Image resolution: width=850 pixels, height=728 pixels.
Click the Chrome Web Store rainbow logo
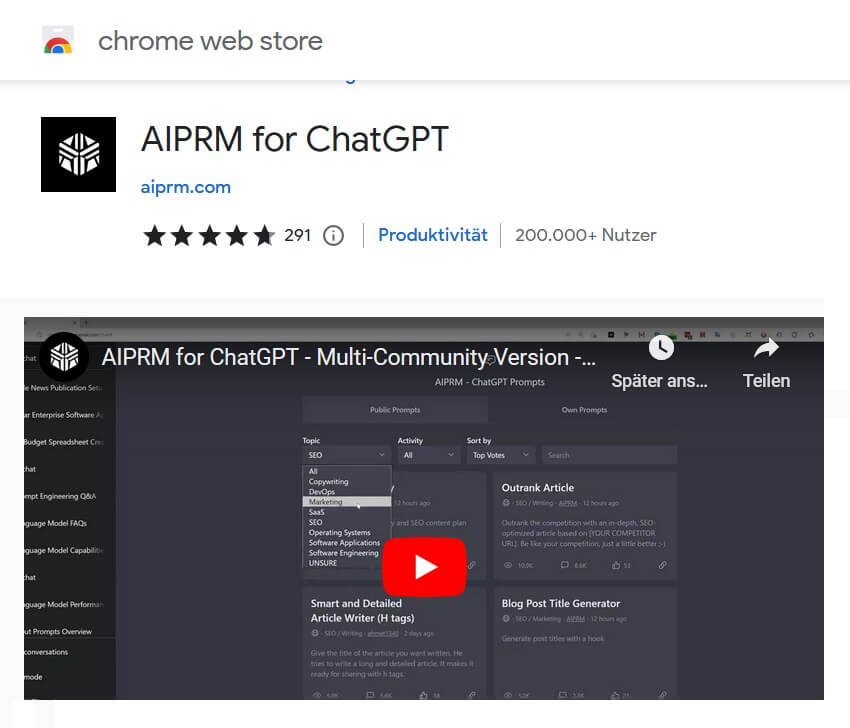click(x=58, y=41)
